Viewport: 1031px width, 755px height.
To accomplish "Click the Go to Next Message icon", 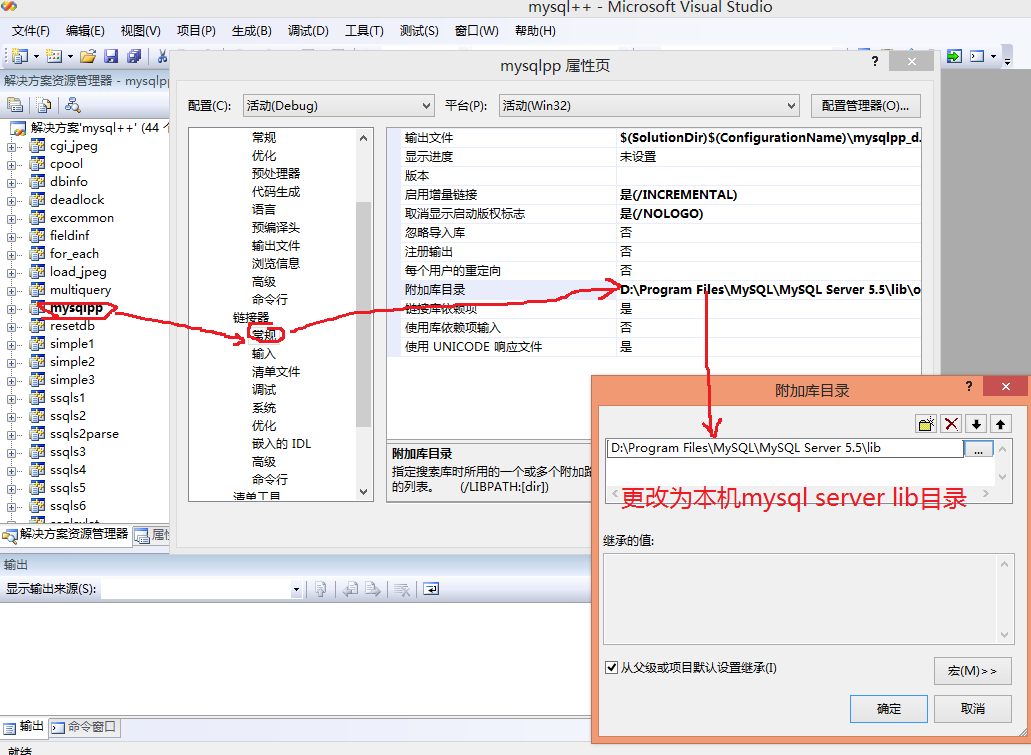I will tap(373, 589).
